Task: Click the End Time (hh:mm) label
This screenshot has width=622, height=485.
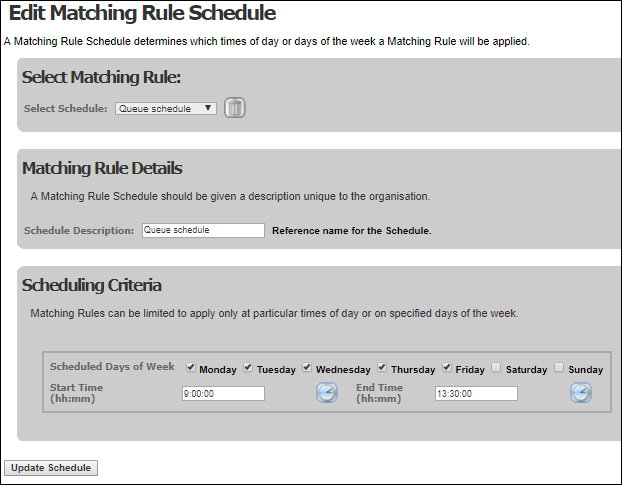Action: coord(379,393)
